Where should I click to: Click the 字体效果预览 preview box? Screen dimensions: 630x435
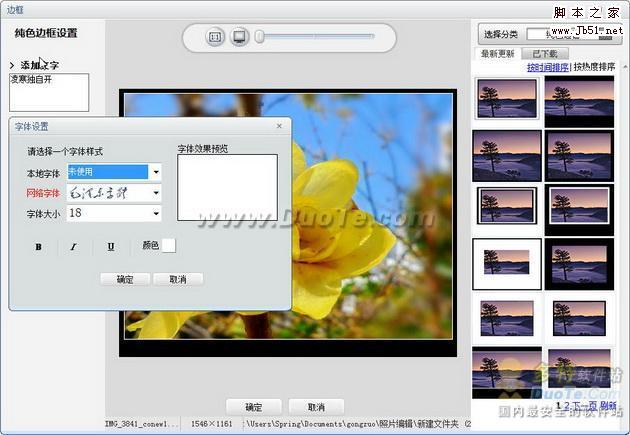[x=227, y=188]
